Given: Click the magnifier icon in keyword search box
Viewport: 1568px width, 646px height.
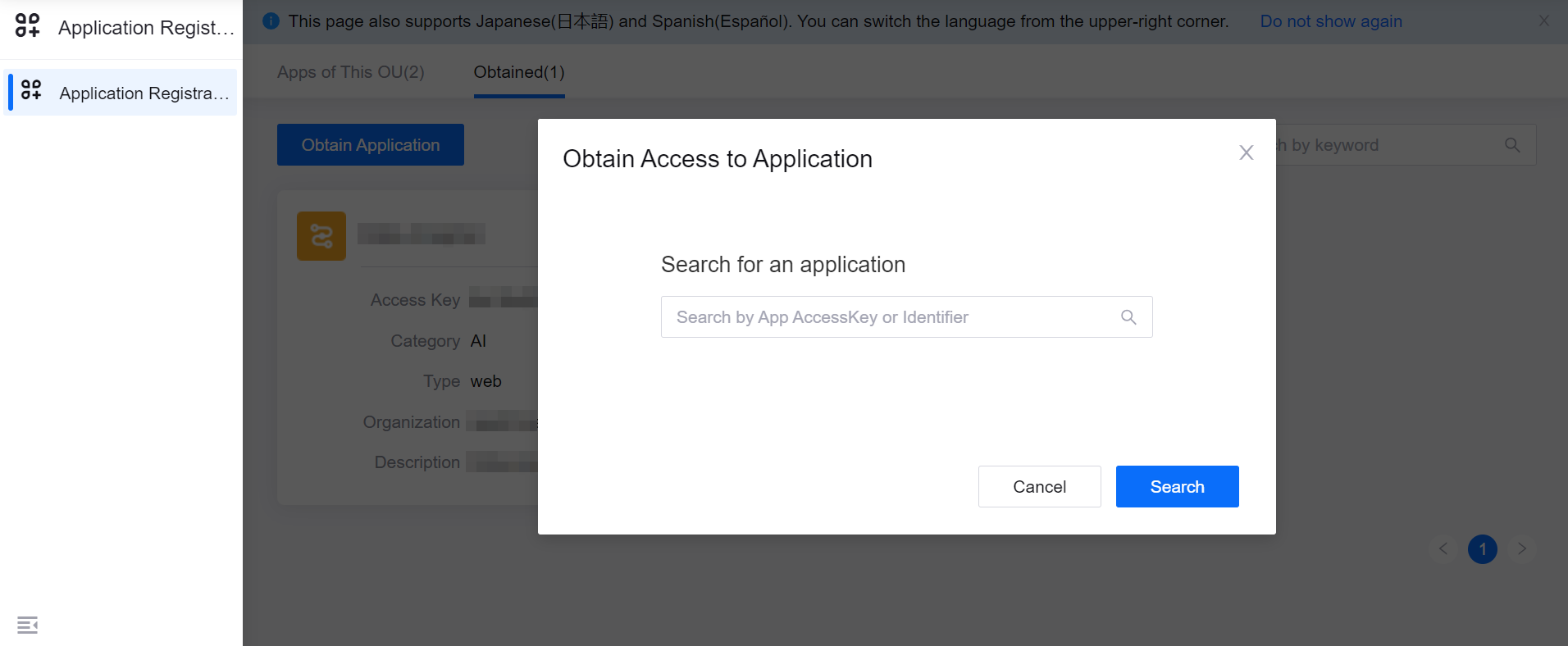Looking at the screenshot, I should click(x=1512, y=145).
